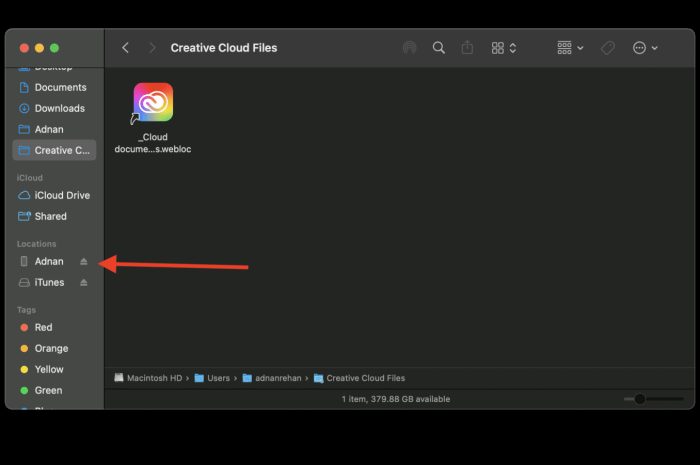Click the Locations section header

coord(37,244)
